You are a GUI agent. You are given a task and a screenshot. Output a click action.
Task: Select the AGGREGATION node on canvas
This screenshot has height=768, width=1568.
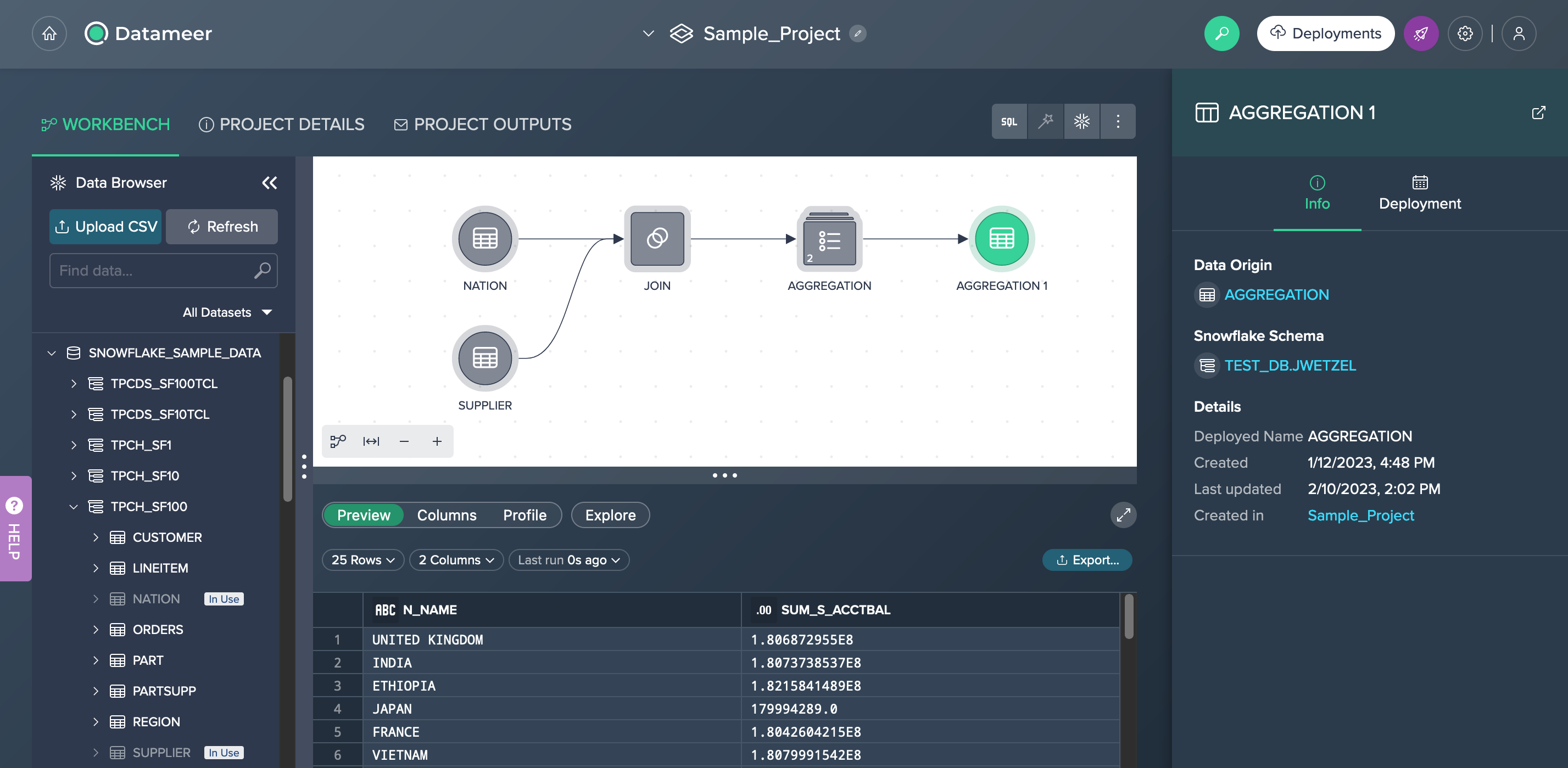[830, 239]
